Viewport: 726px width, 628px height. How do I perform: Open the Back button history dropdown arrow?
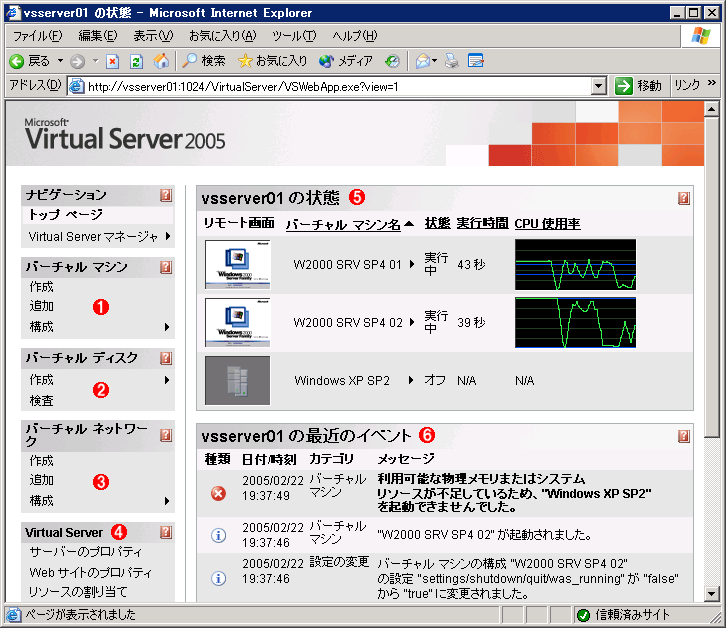tap(60, 61)
